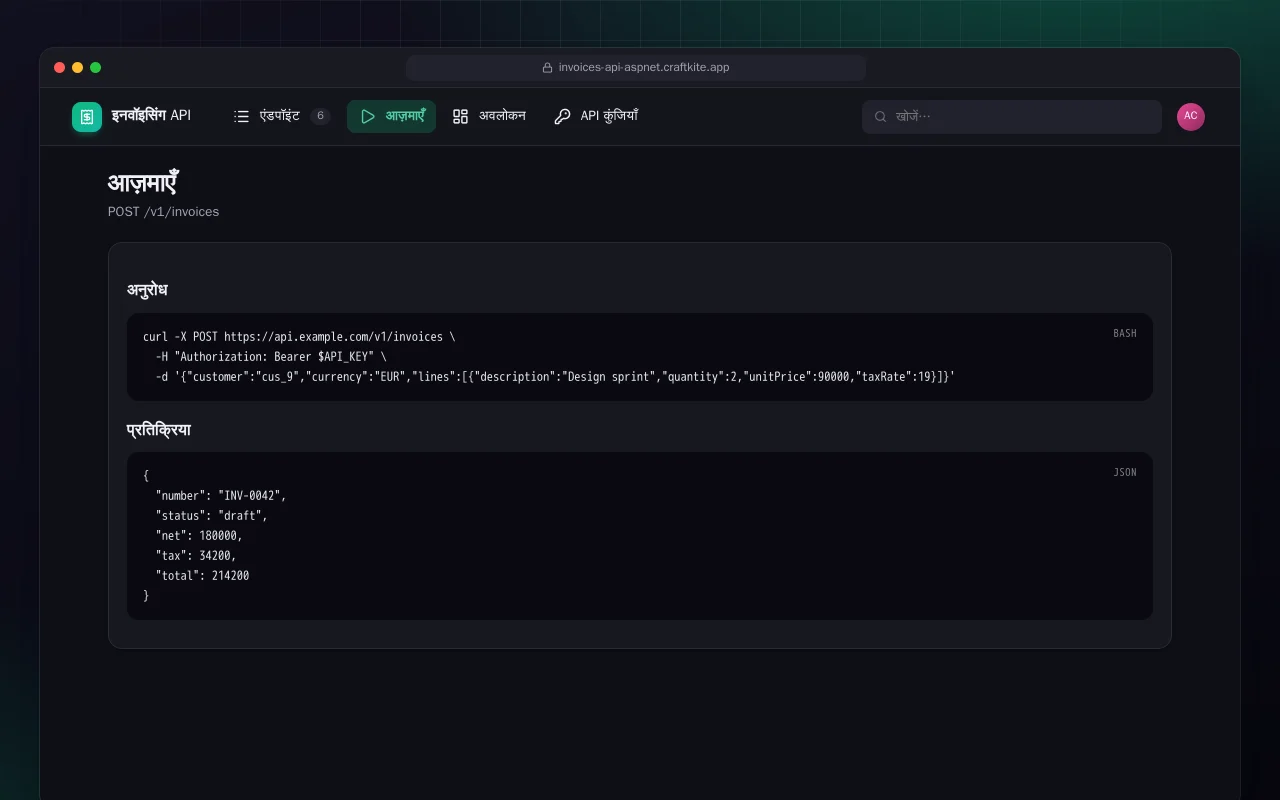
Task: Click the आज़माएँ play icon
Action: [368, 116]
